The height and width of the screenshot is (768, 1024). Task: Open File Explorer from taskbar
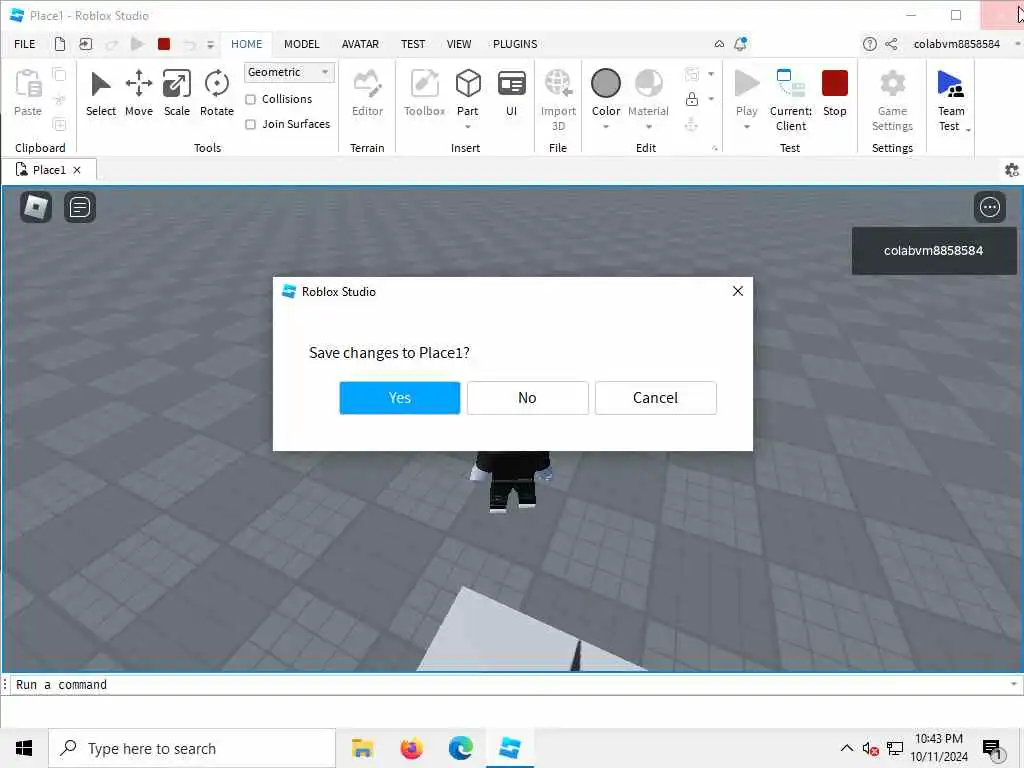coord(362,748)
